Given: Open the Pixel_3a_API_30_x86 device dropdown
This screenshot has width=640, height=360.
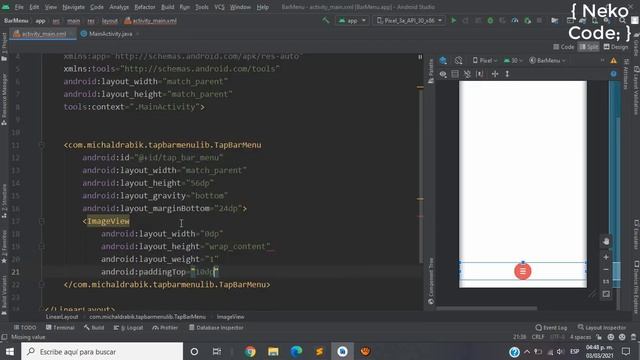Looking at the screenshot, I should click(409, 20).
